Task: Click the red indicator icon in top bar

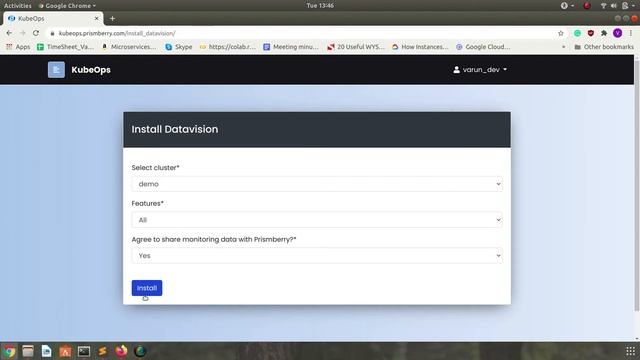Action: click(587, 6)
